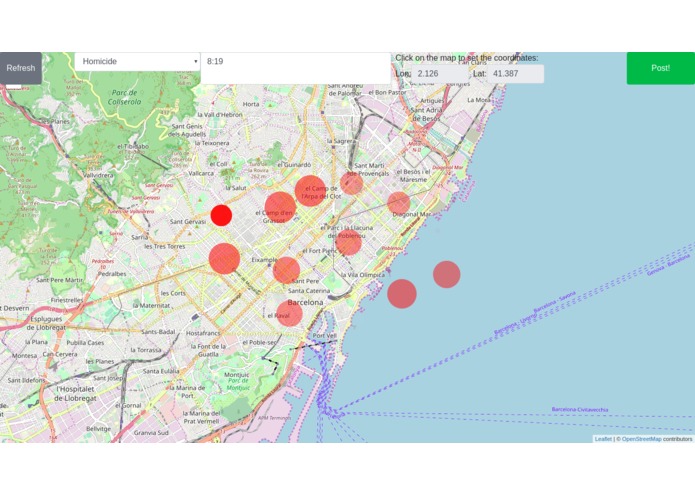Screen dimensions: 695x494
Task: Click the large red circle left of Eixample
Action: 224,258
